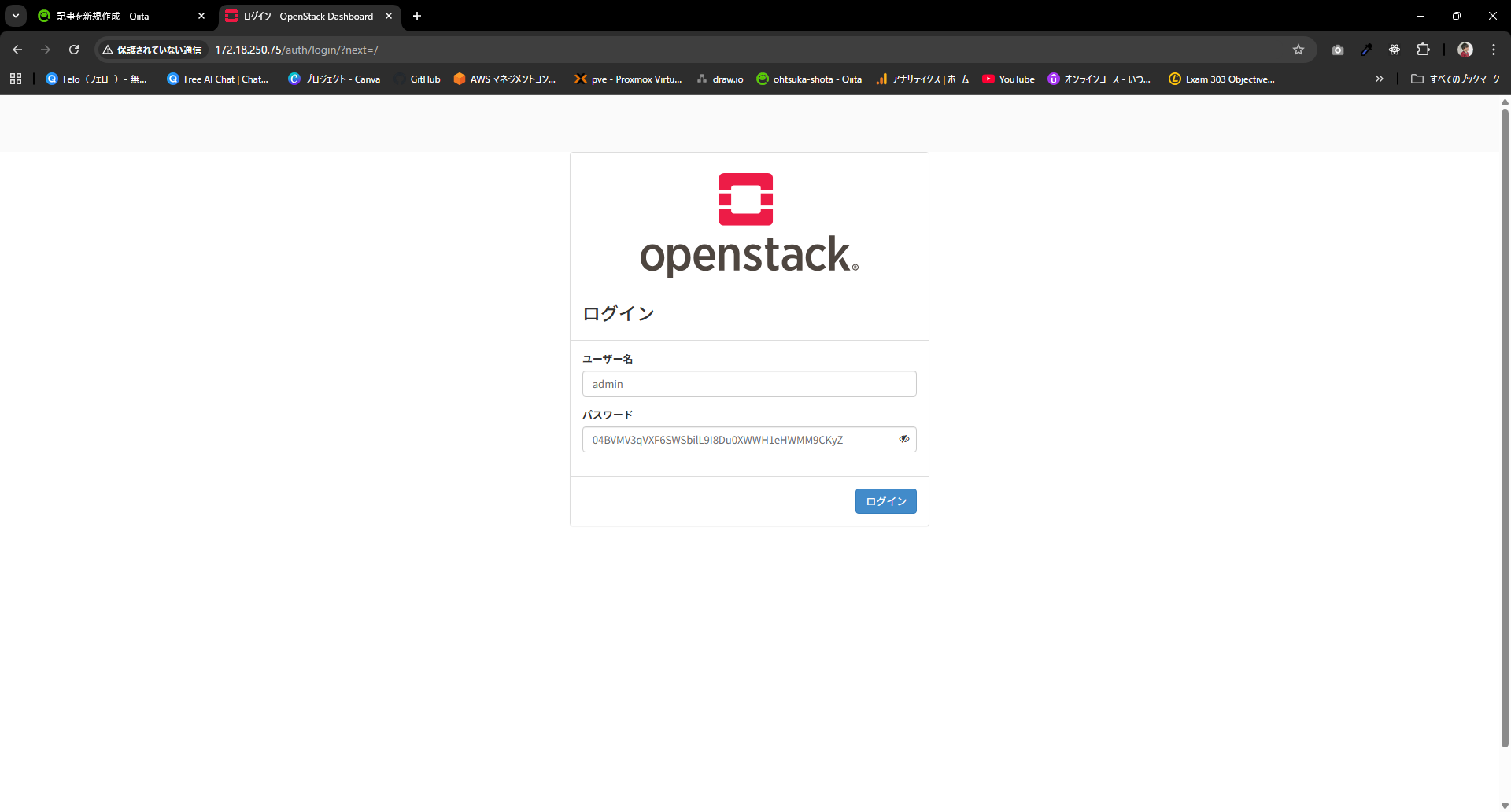This screenshot has height=812, width=1511.
Task: Close the Qiita new article tab
Action: 201,16
